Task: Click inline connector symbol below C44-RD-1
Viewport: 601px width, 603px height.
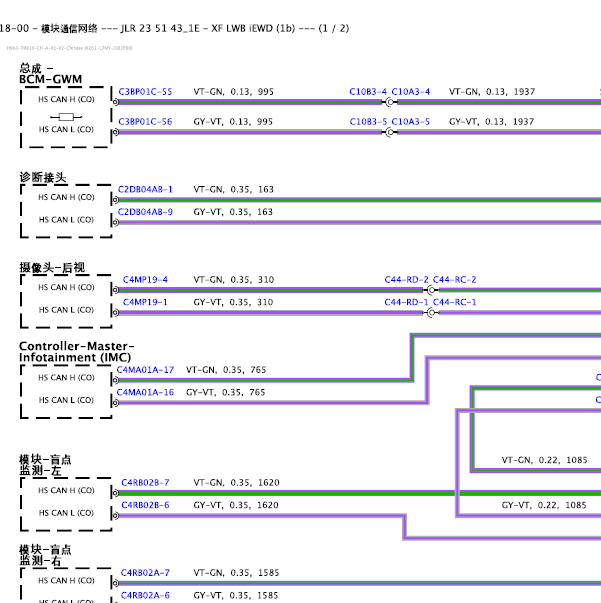Action: click(431, 313)
